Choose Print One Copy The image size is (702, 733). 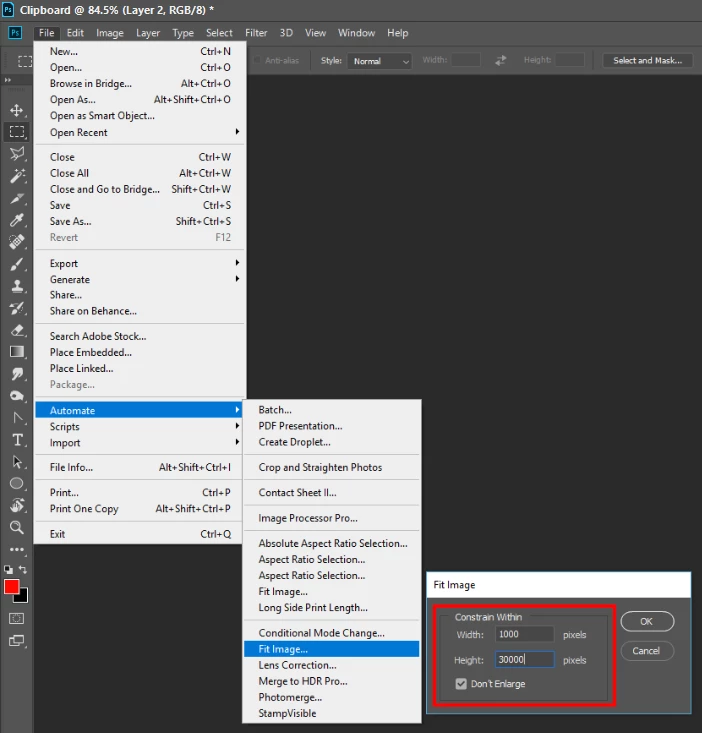click(x=139, y=509)
